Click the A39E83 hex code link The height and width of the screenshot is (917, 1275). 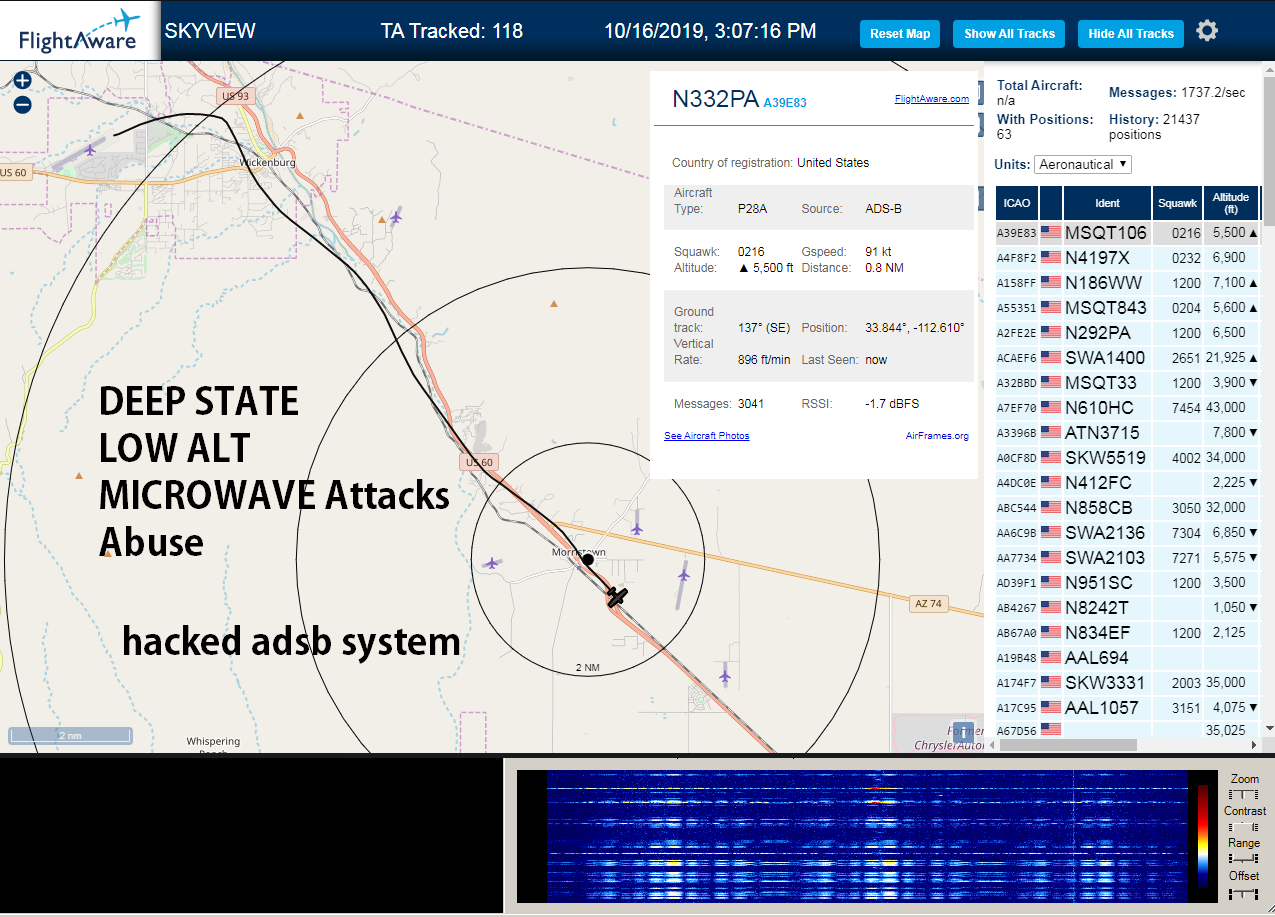pos(785,102)
